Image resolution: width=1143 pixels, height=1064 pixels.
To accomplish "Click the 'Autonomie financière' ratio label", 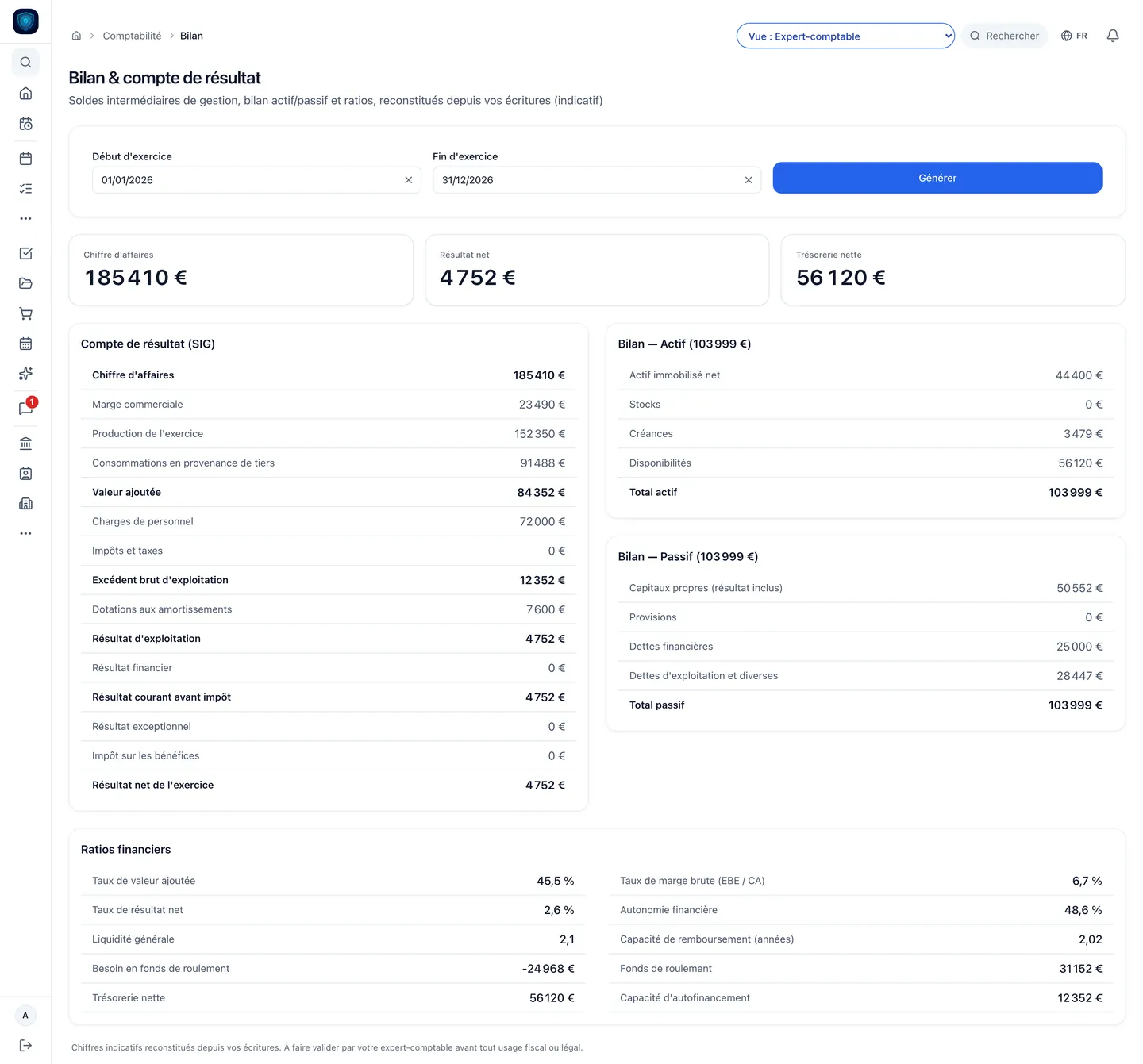I will (668, 910).
